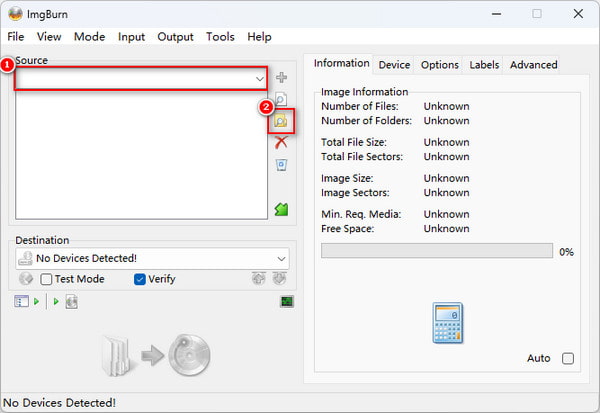Switch to the Advanced tab
This screenshot has height=413, width=600.
point(533,65)
